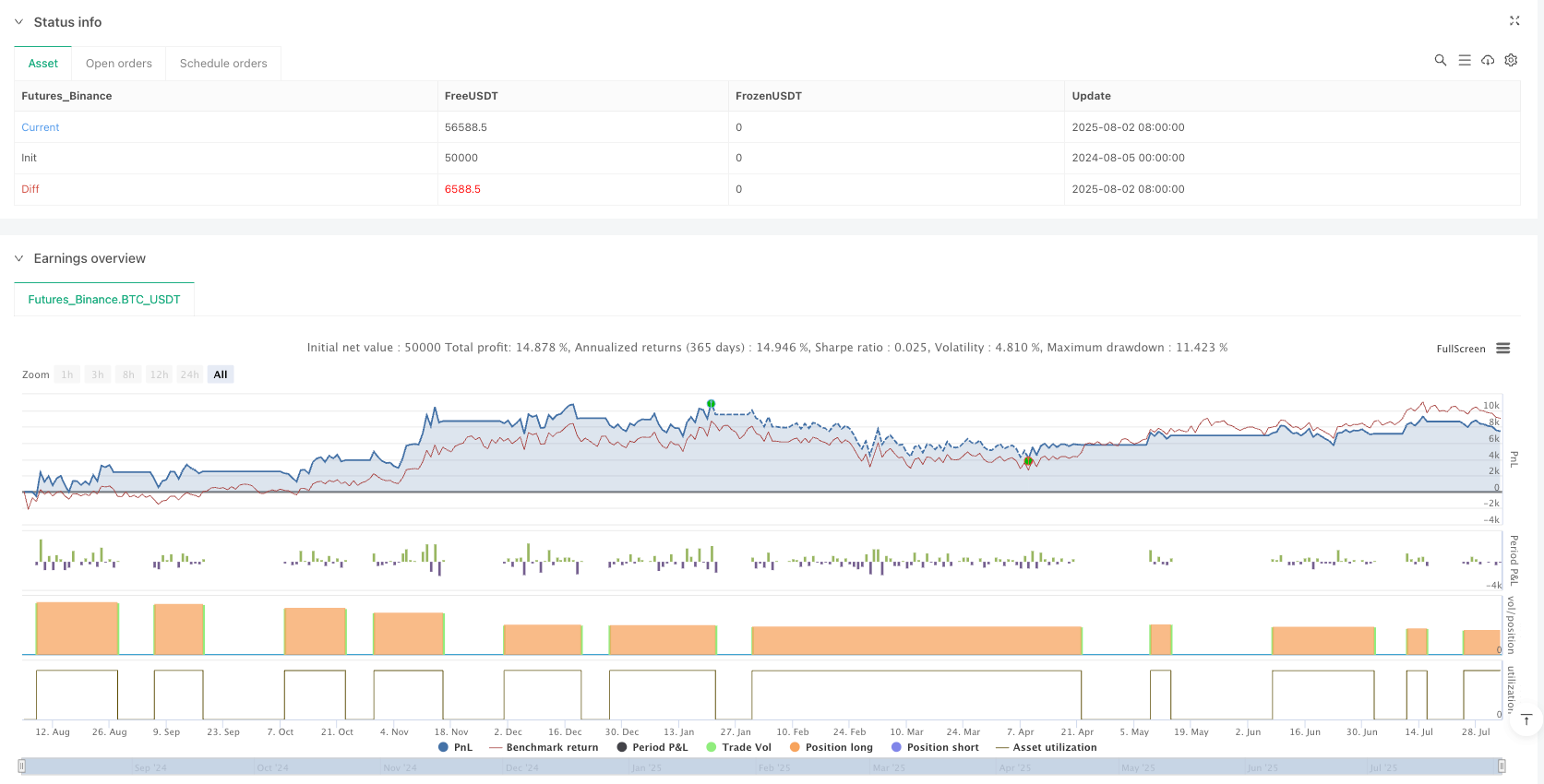
Task: Hide the Benchmark return series
Action: pos(544,747)
